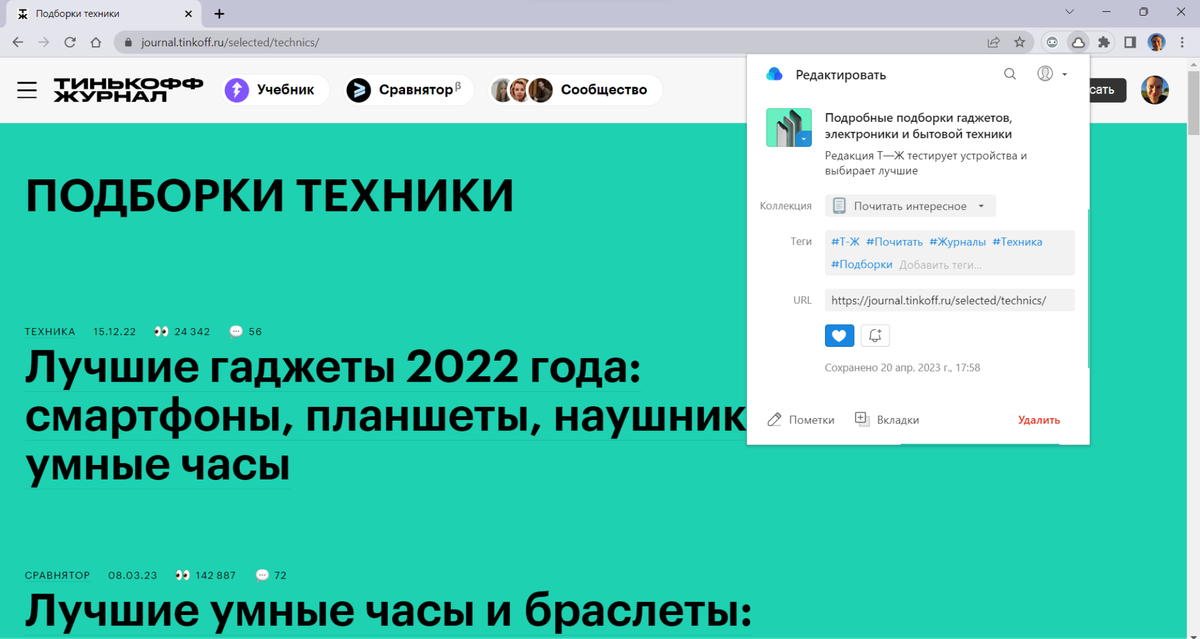Click the popup panel's scrollbar

pyautogui.click(x=1088, y=290)
